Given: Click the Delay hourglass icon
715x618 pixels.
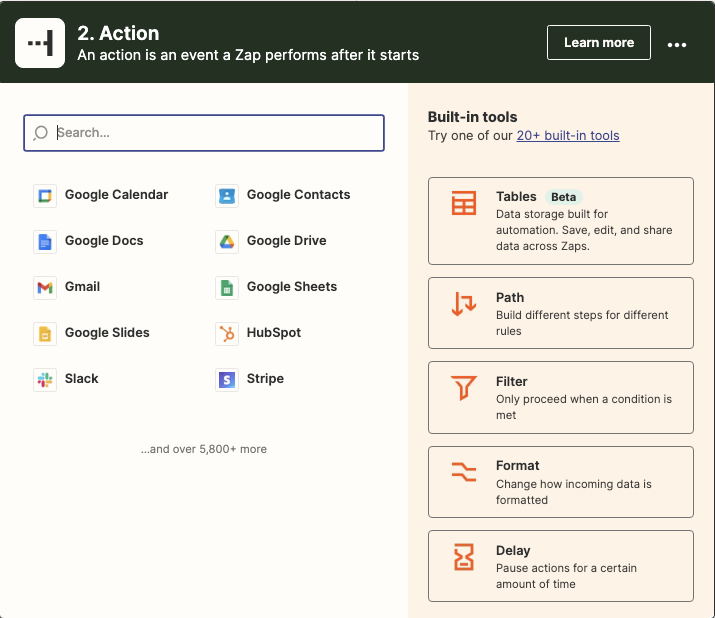Looking at the screenshot, I should coord(464,557).
